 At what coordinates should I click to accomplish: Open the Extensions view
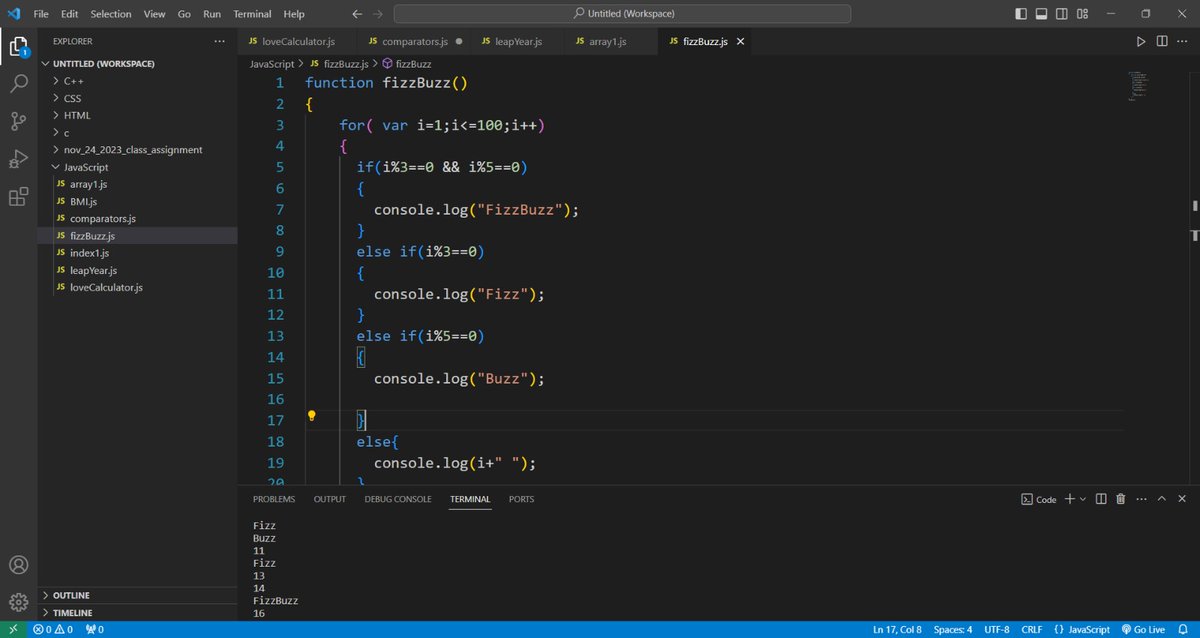[18, 197]
